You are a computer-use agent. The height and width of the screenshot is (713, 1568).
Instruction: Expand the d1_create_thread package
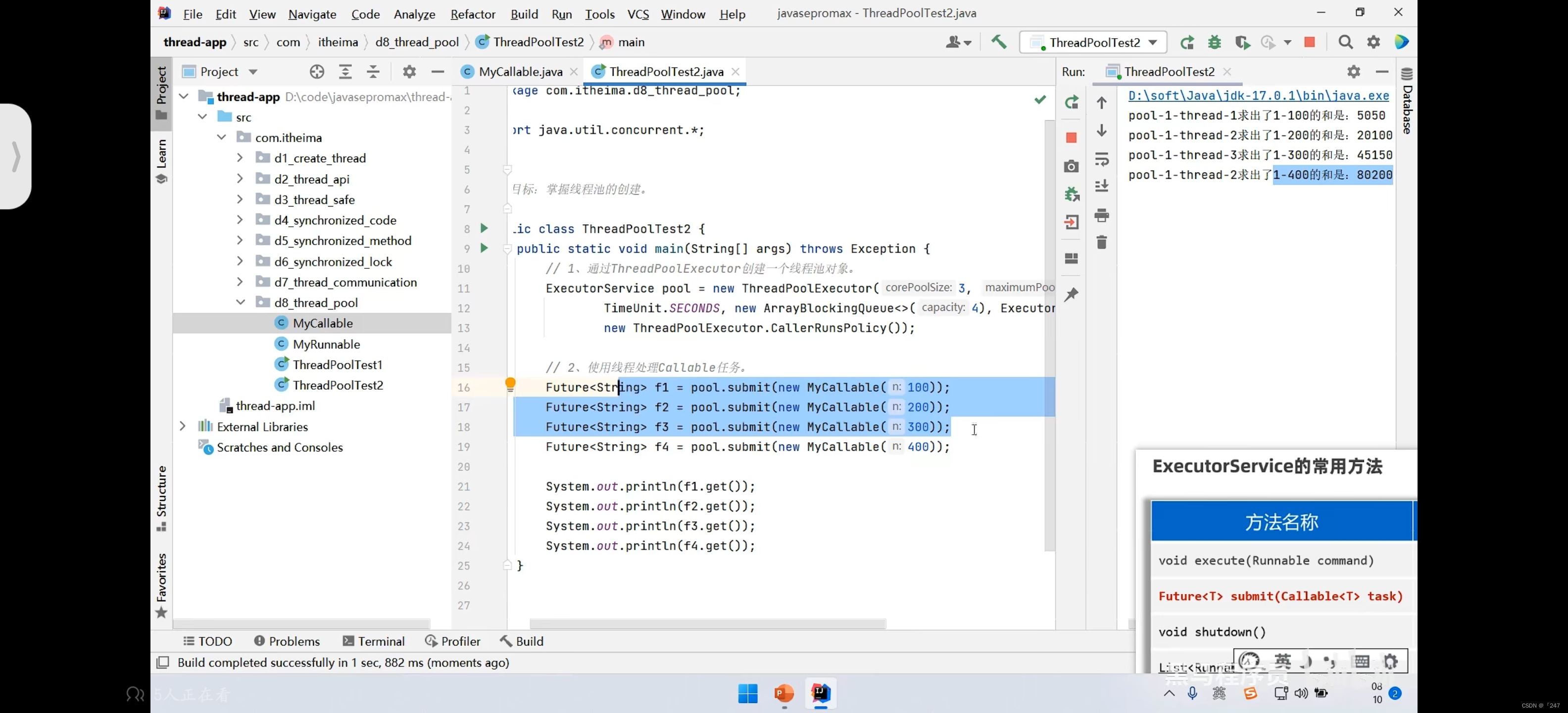(240, 157)
